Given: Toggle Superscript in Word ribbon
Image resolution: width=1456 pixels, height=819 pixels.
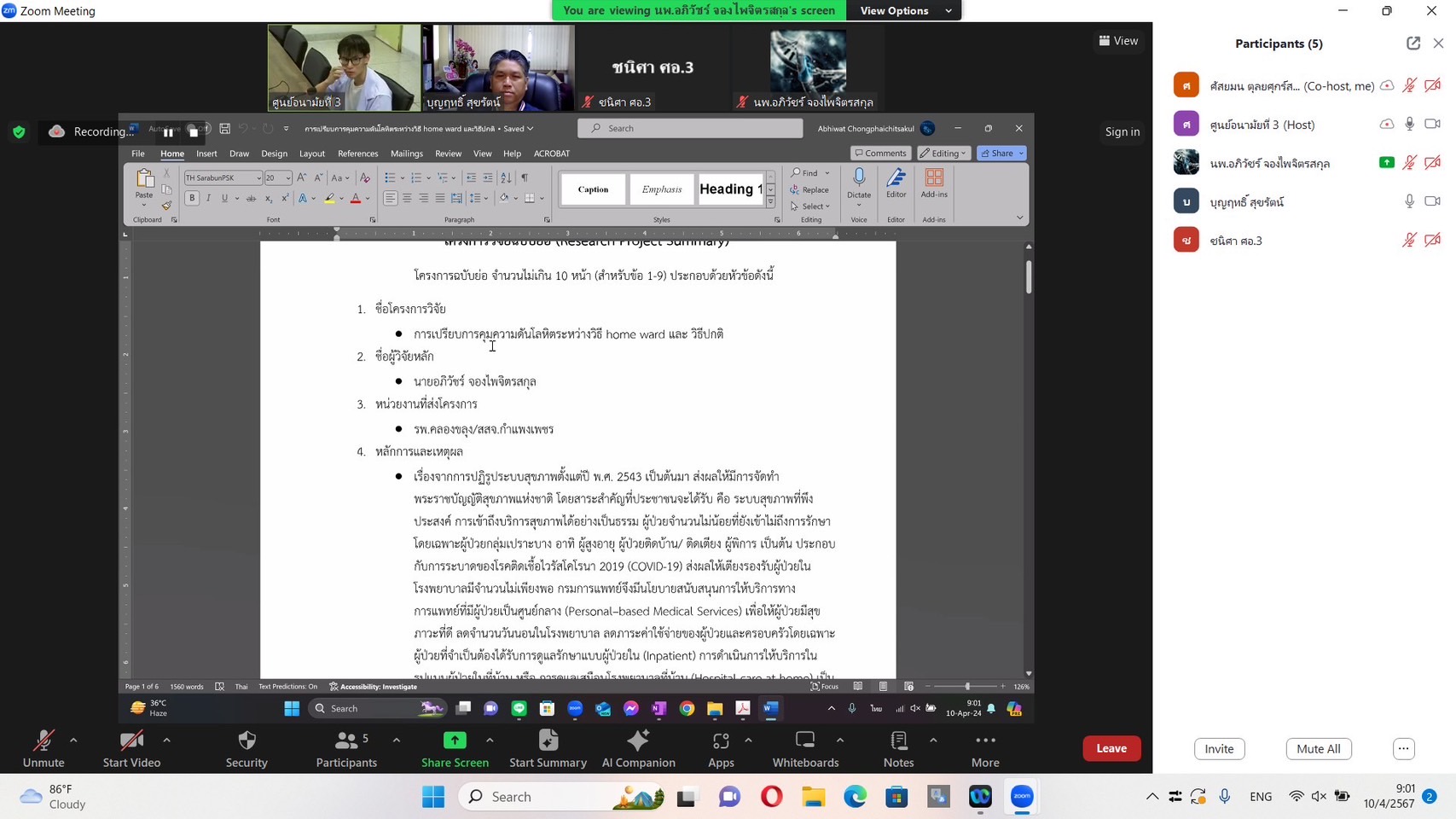Looking at the screenshot, I should [285, 198].
